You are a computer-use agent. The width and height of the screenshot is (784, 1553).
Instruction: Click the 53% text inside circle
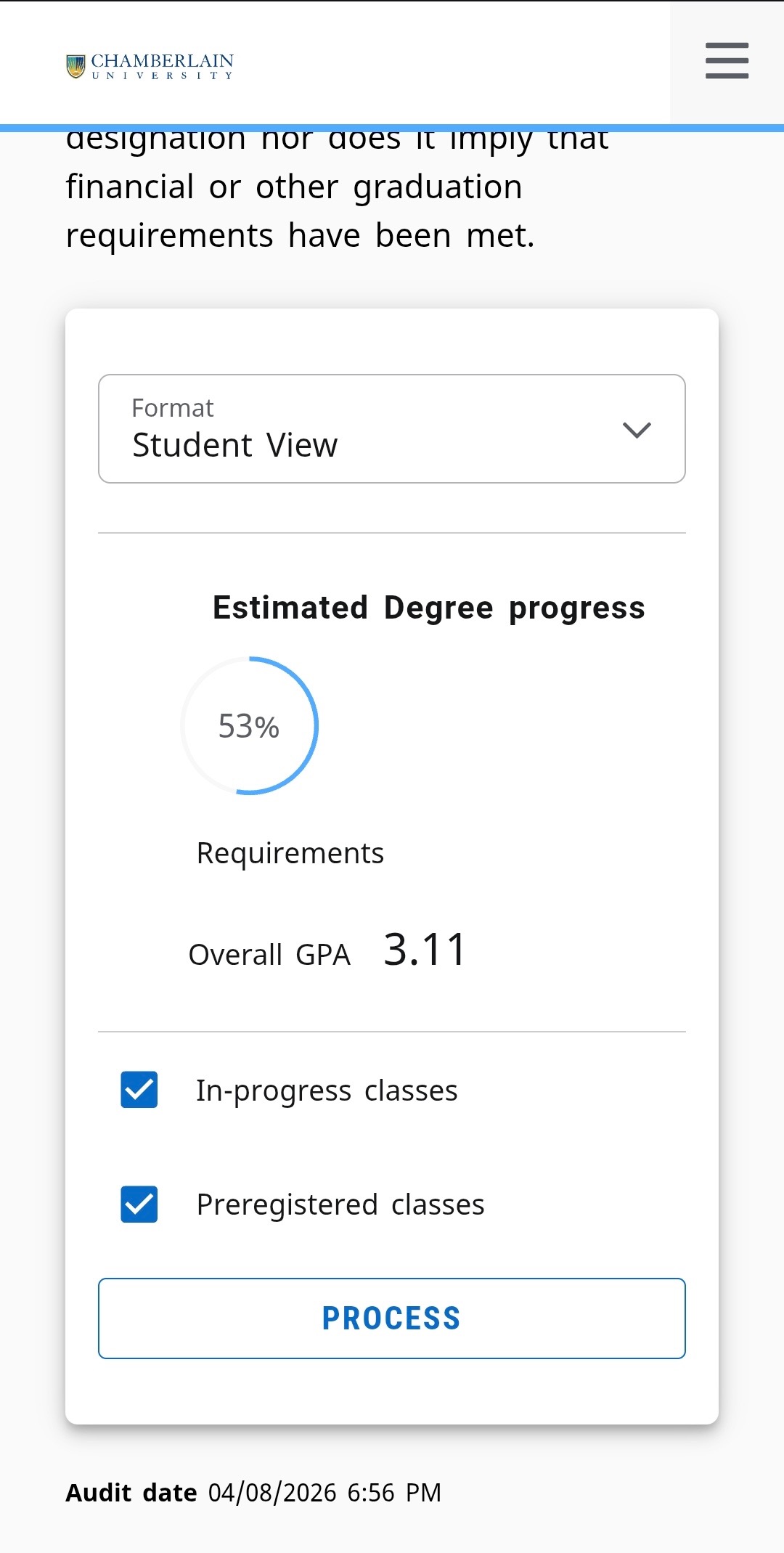[249, 726]
